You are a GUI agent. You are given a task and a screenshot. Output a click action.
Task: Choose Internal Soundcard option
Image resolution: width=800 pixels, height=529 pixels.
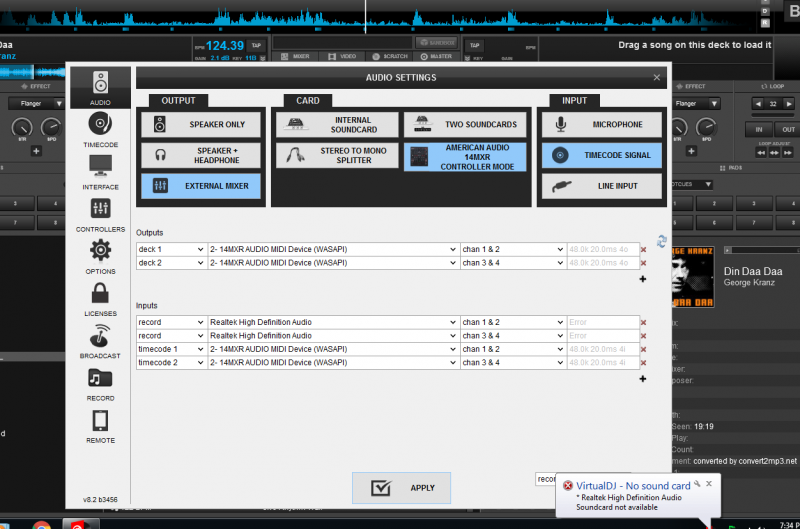click(x=337, y=124)
